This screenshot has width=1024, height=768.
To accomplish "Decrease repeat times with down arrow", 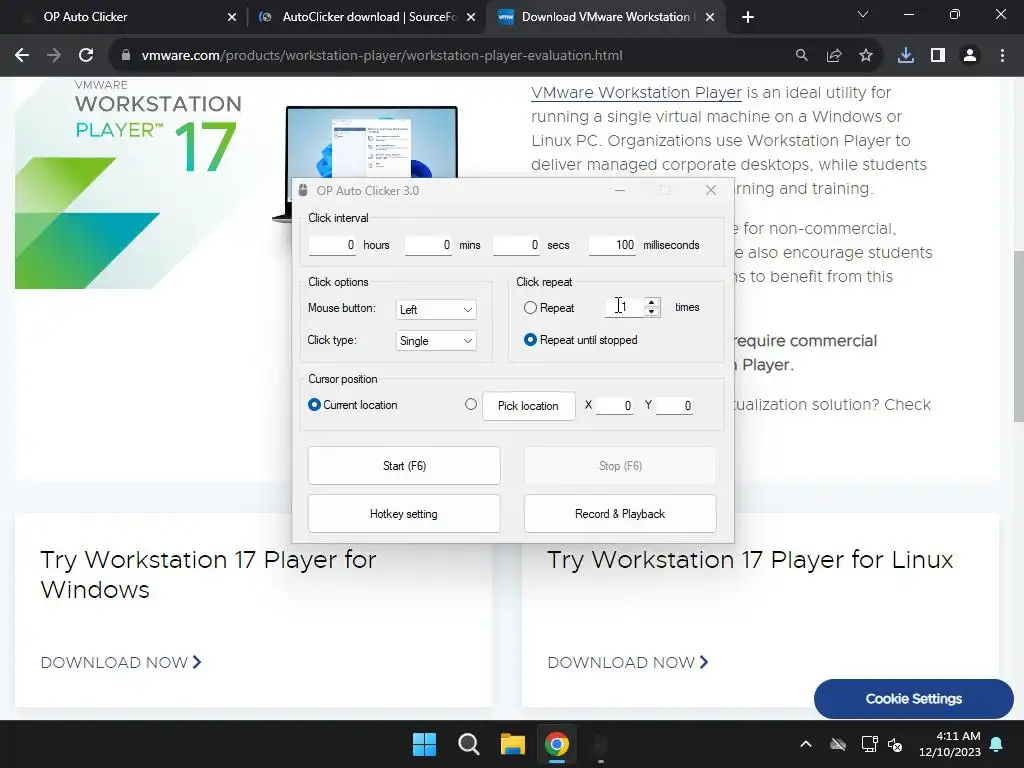I will tap(651, 312).
